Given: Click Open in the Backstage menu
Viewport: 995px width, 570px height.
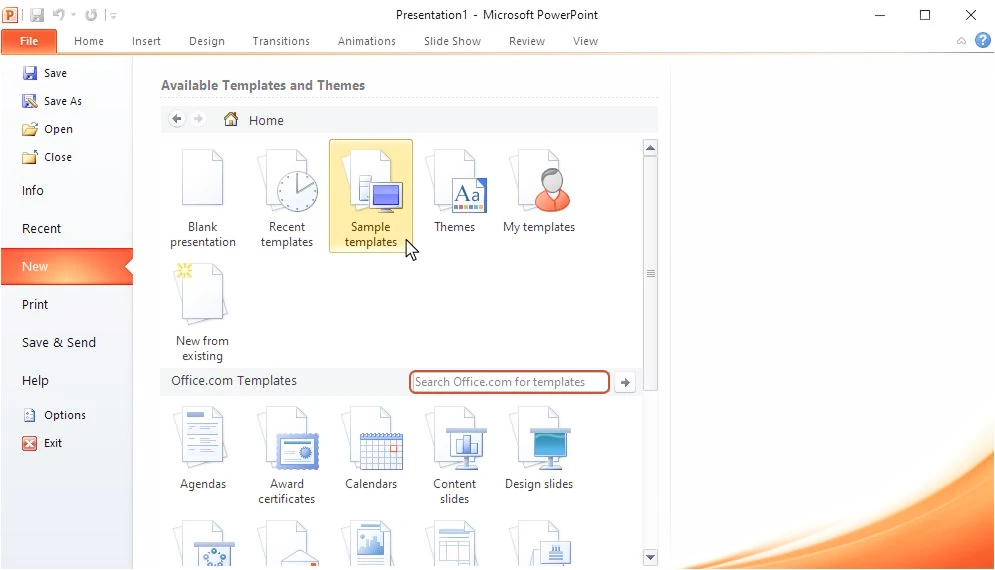Looking at the screenshot, I should point(48,129).
